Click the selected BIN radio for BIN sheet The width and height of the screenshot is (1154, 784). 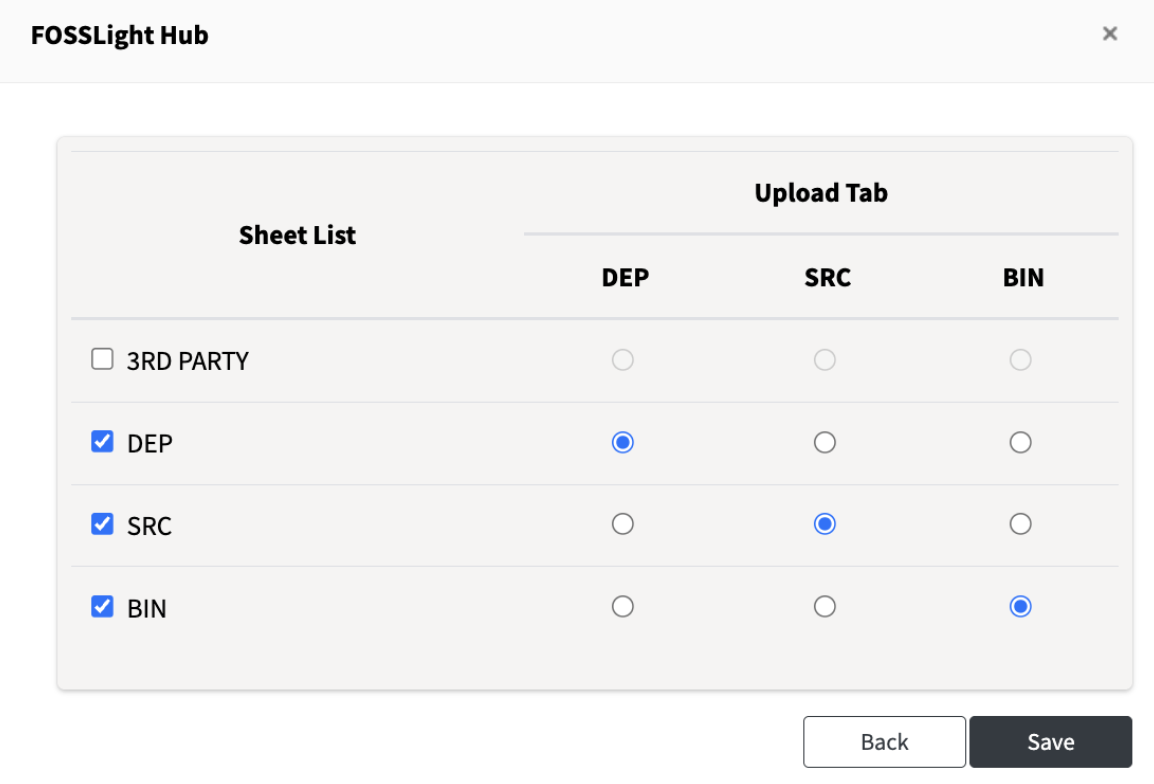point(1021,606)
